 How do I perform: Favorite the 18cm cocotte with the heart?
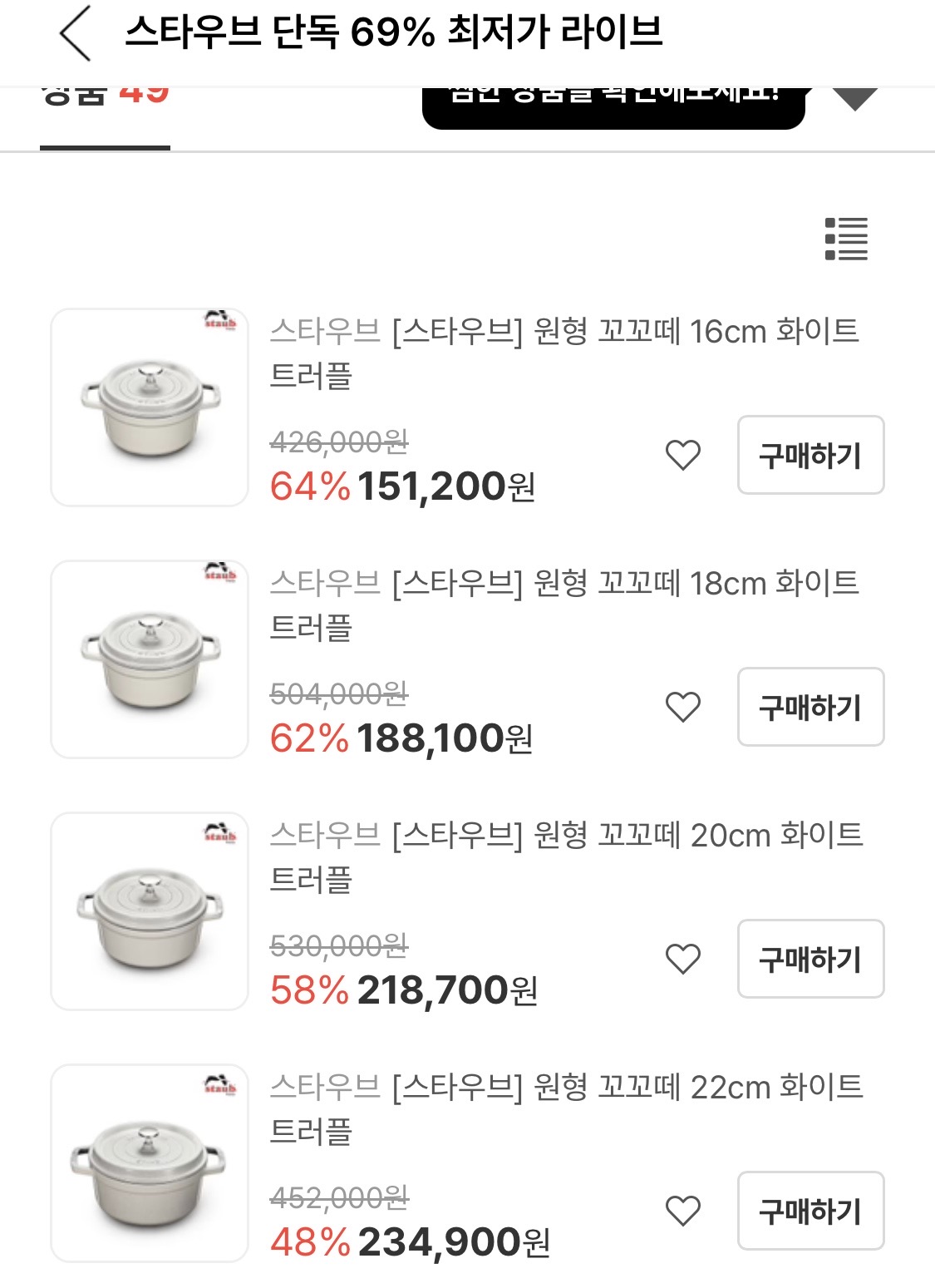[683, 707]
